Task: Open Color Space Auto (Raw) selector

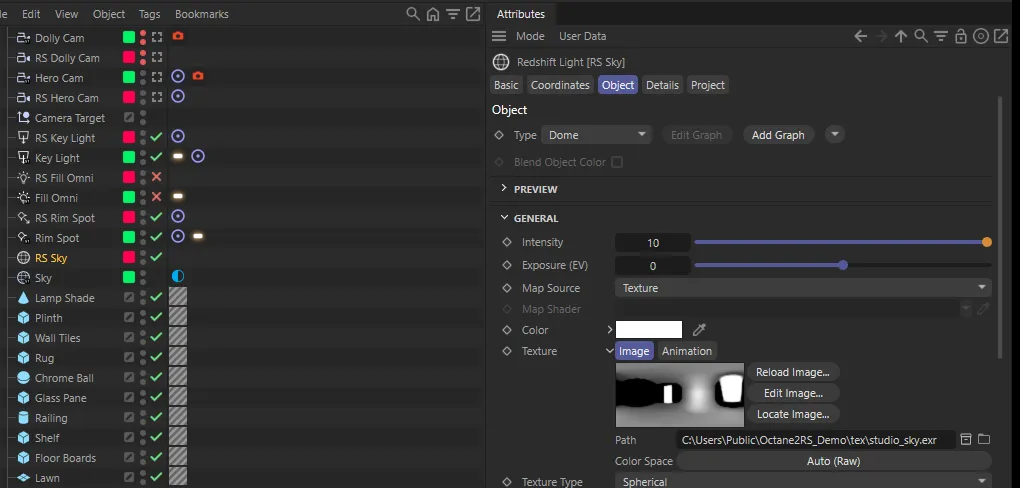Action: pyautogui.click(x=834, y=461)
